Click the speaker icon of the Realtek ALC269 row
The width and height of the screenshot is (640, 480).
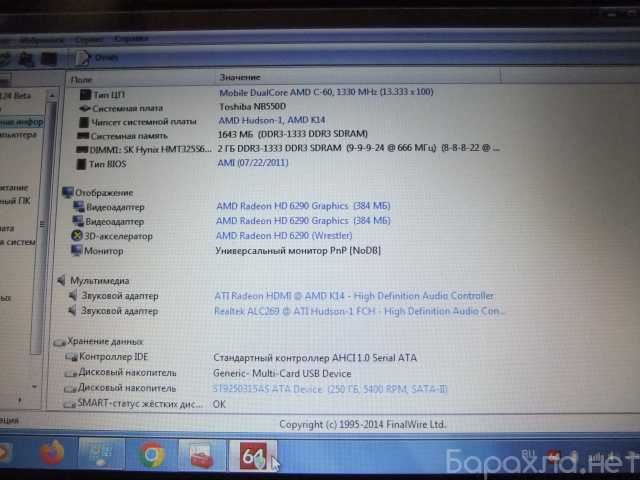[72, 311]
